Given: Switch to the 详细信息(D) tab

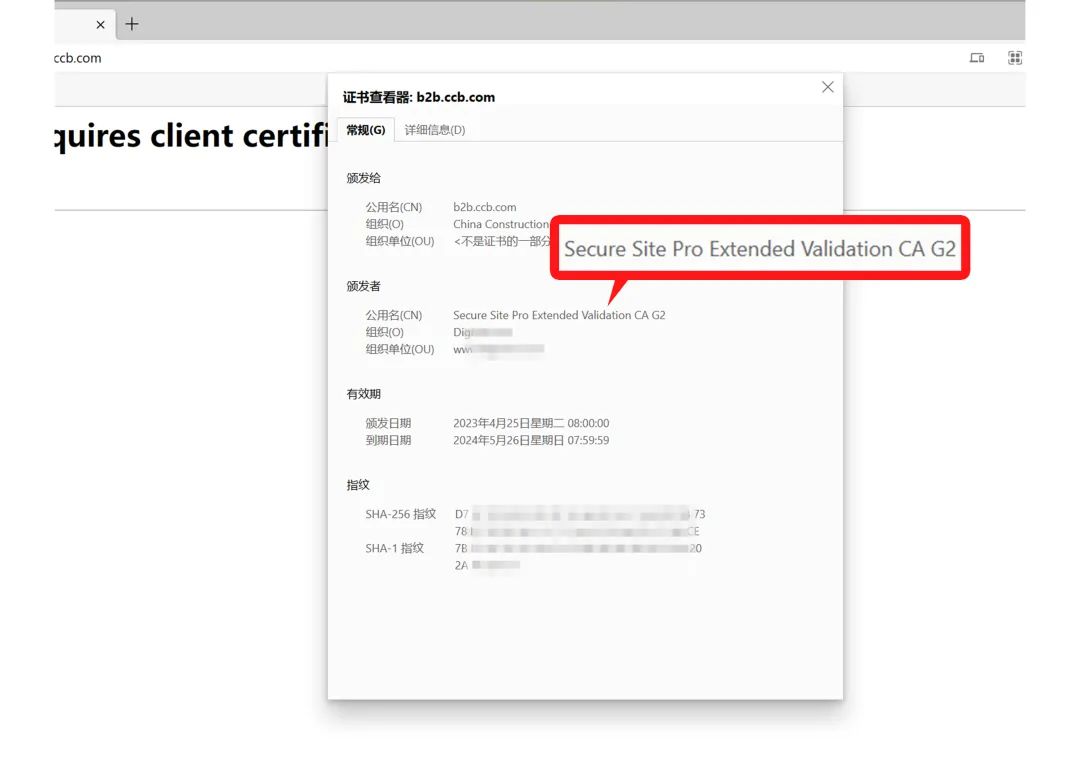Looking at the screenshot, I should pos(435,130).
